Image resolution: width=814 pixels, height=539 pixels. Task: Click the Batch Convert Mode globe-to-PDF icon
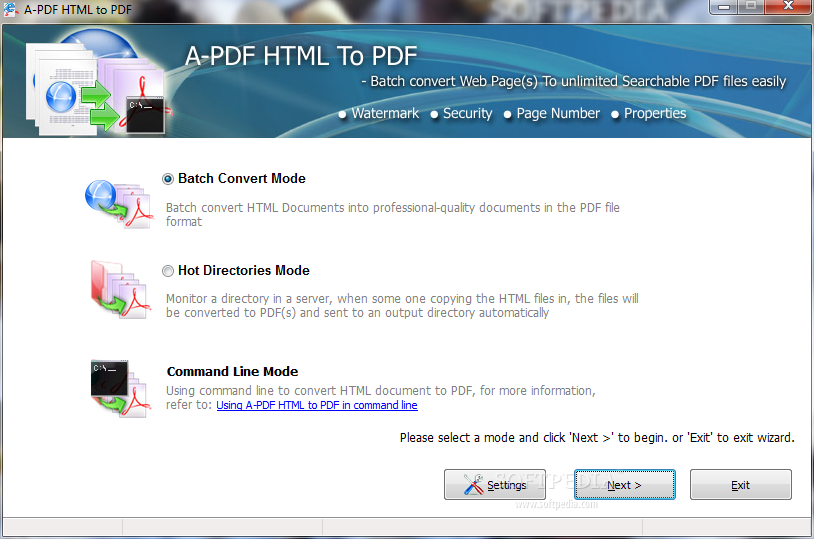(119, 204)
